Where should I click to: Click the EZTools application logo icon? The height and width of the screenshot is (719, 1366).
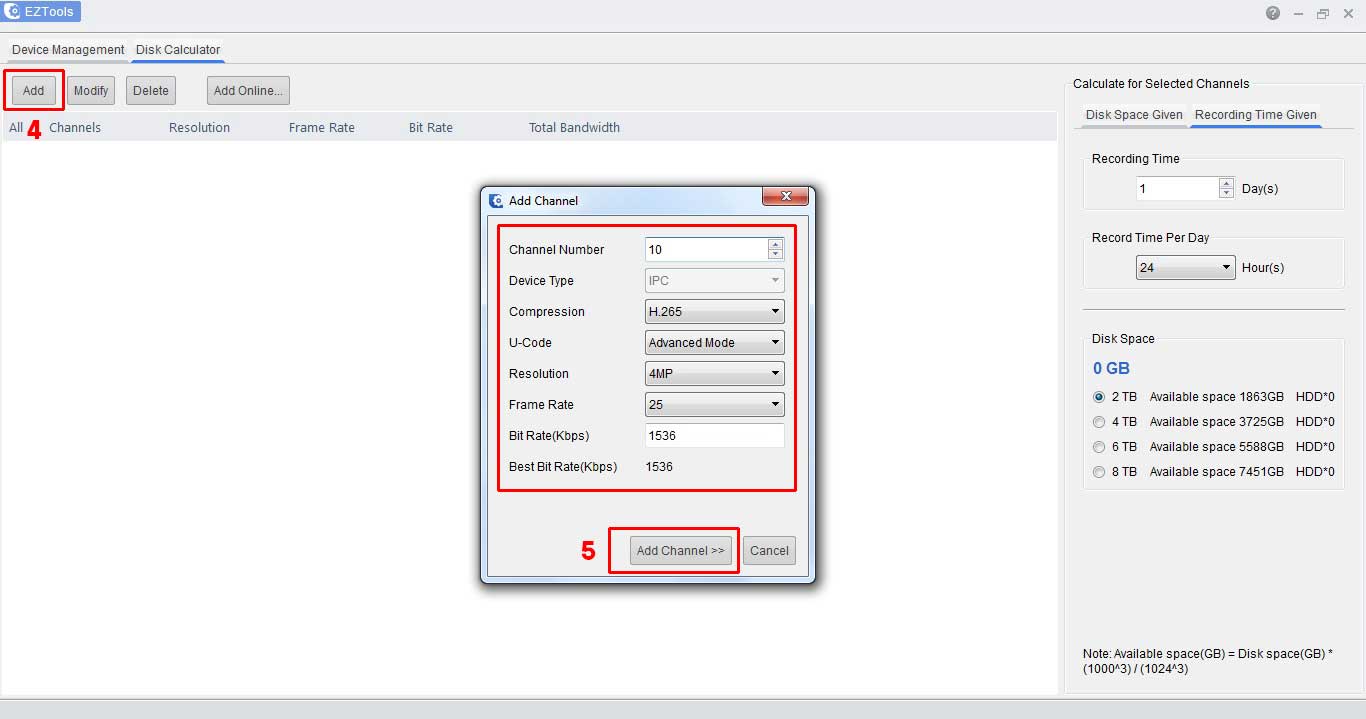[x=13, y=11]
